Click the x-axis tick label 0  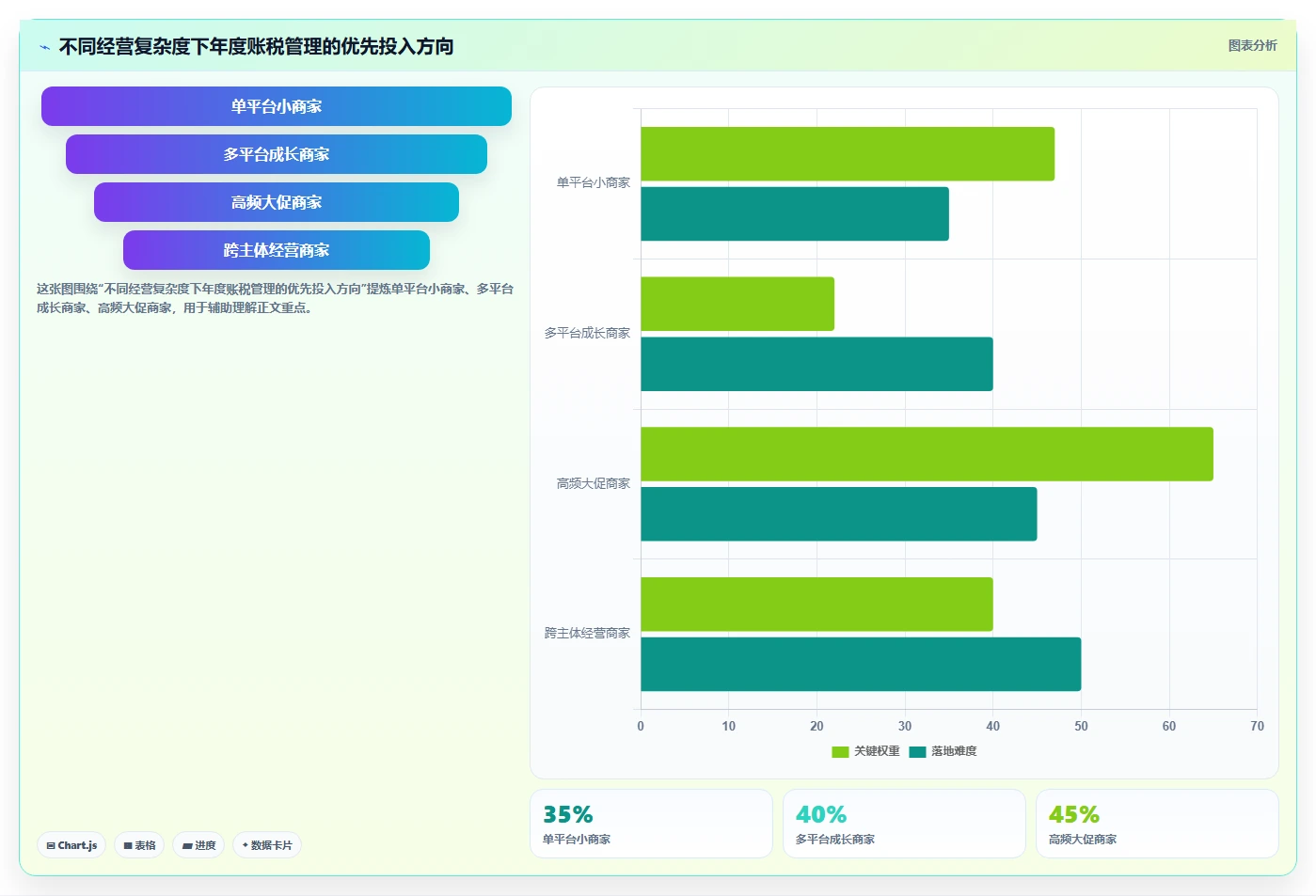(641, 726)
